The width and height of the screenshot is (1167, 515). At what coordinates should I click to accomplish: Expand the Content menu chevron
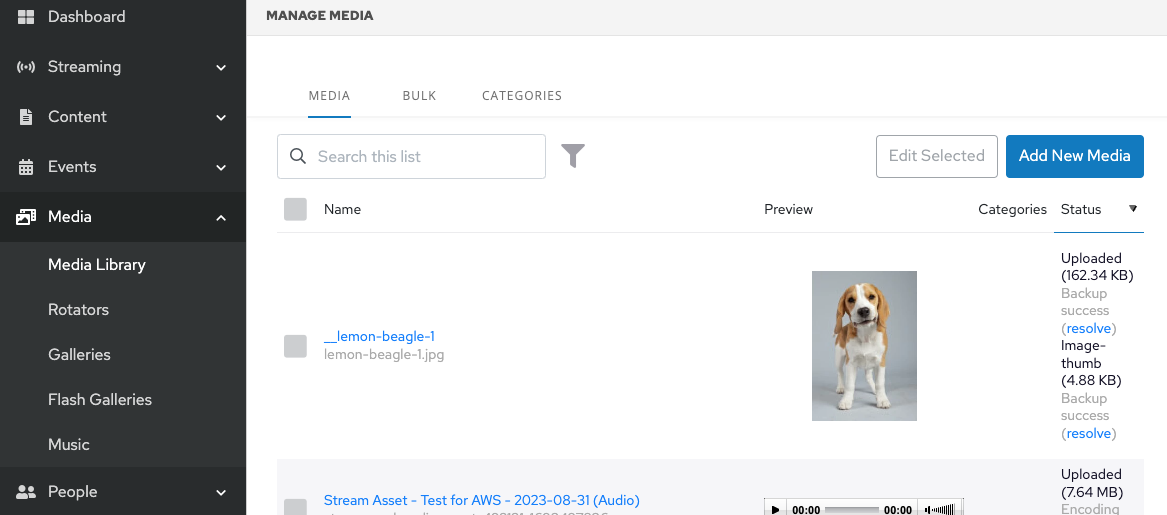[x=221, y=118]
